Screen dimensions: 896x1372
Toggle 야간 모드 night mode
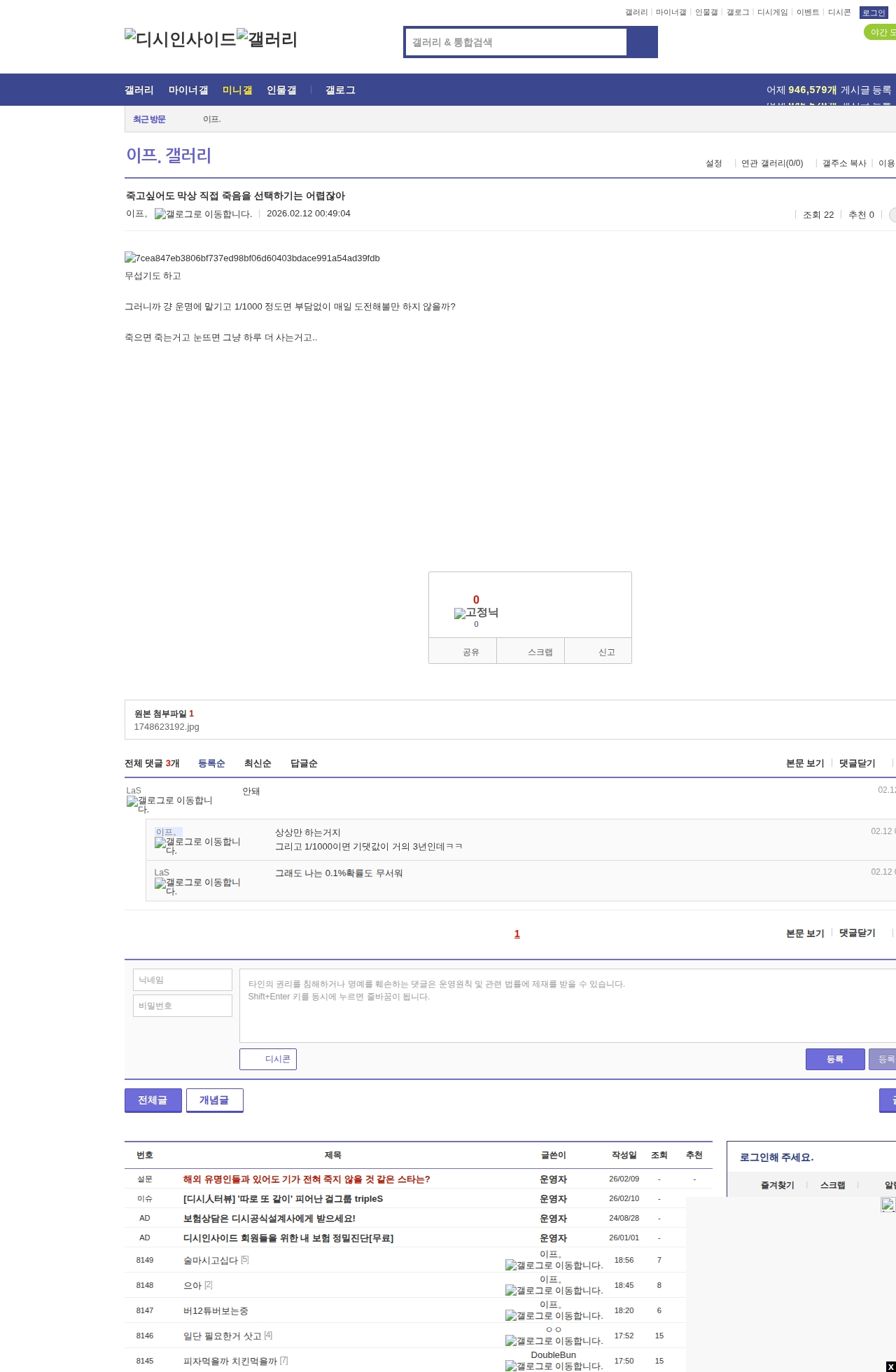pyautogui.click(x=881, y=32)
